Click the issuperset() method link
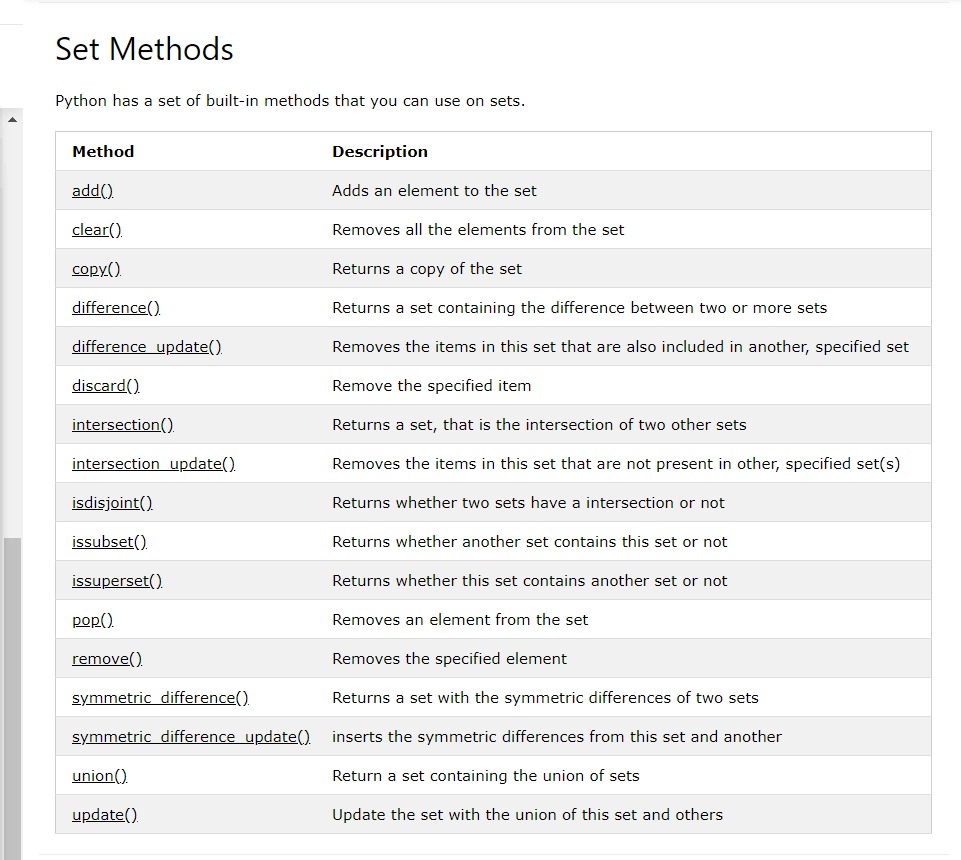961x860 pixels. coord(116,580)
